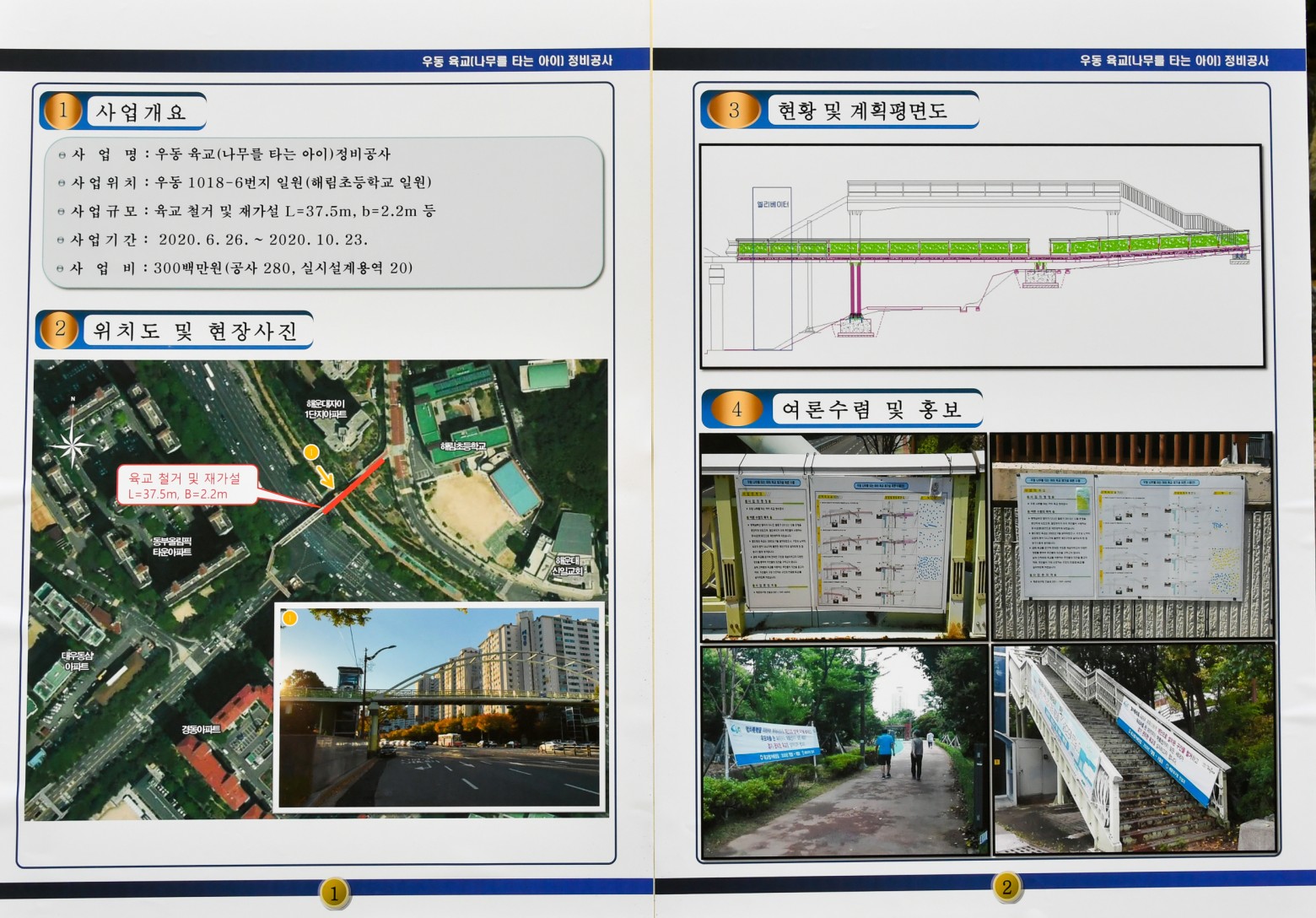
Task: Click the 해림초등학교 label on the map
Action: point(462,445)
